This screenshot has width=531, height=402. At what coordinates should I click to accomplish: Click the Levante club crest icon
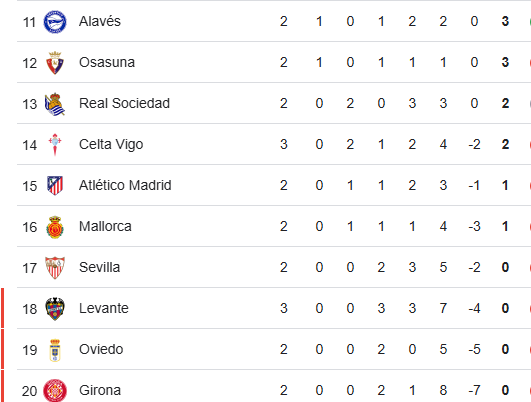[x=55, y=309]
